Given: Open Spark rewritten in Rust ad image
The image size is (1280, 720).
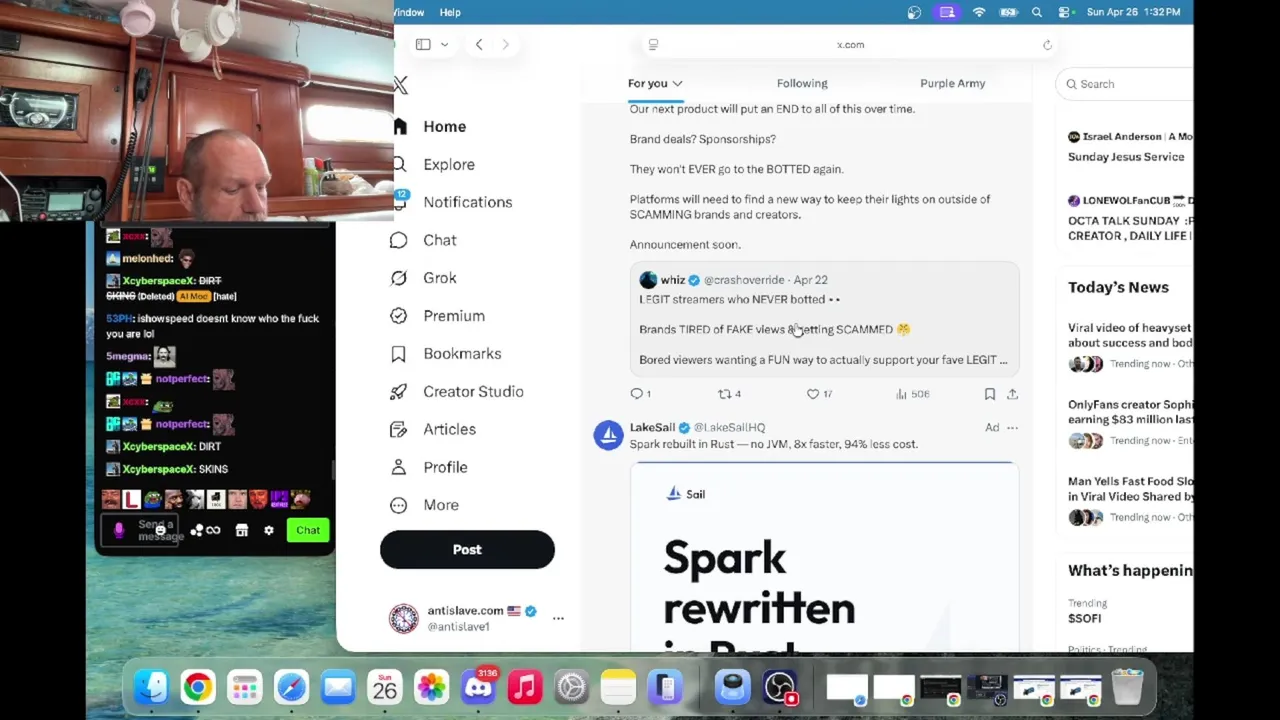Looking at the screenshot, I should point(824,558).
